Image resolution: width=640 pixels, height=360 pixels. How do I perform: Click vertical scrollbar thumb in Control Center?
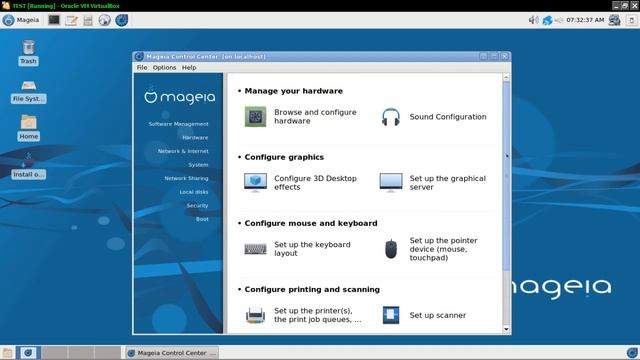tap(506, 176)
